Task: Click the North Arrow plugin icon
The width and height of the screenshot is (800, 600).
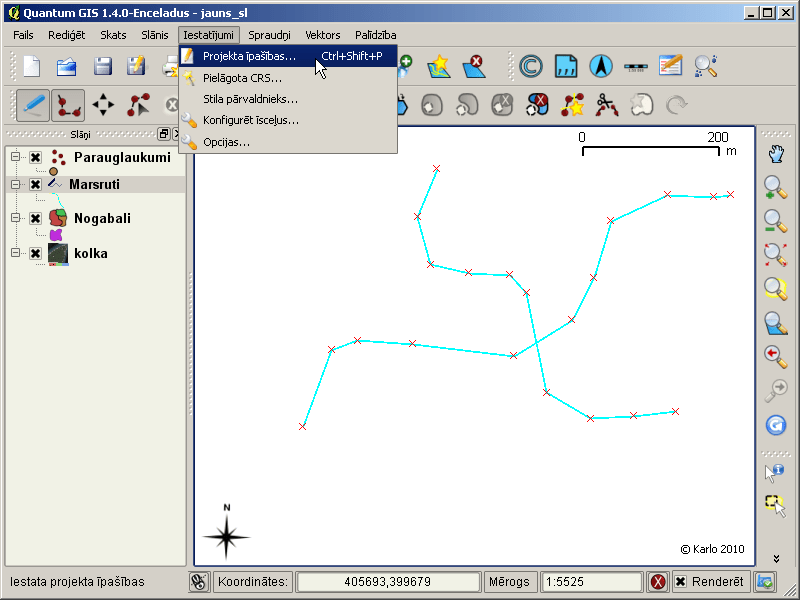Action: (601, 66)
